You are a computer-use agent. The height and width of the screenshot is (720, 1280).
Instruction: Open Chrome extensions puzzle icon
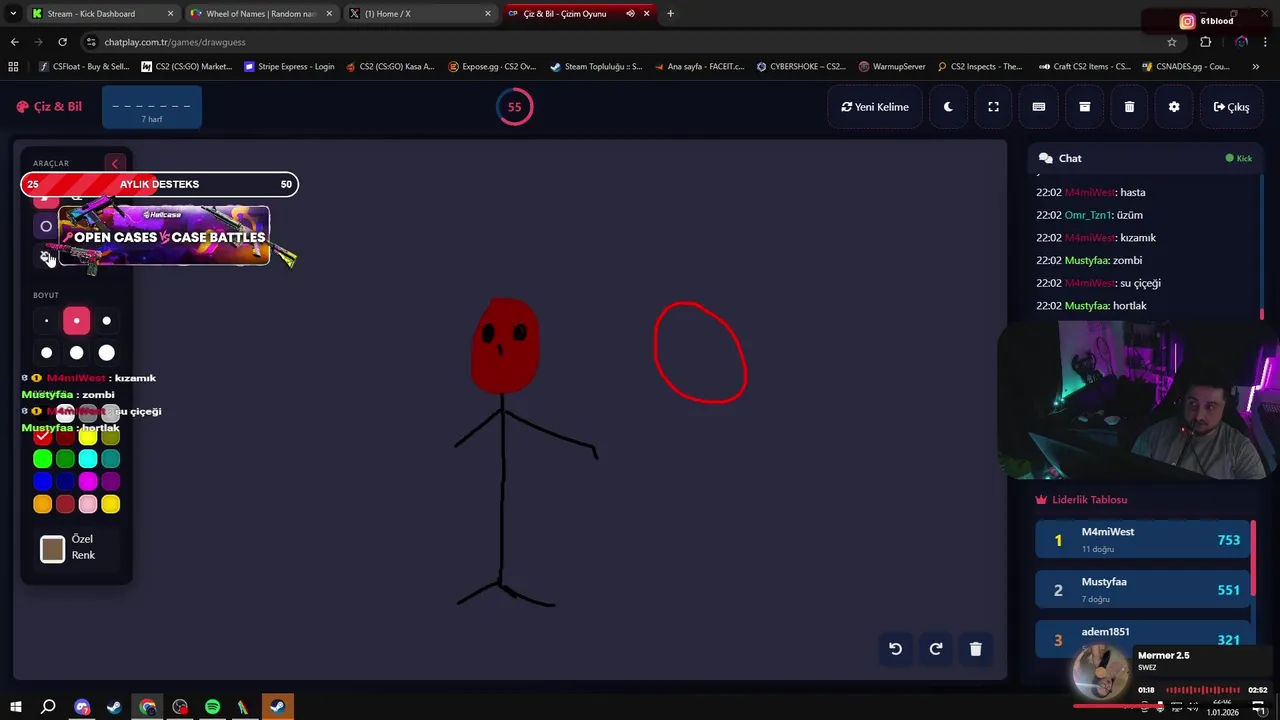click(x=1205, y=42)
